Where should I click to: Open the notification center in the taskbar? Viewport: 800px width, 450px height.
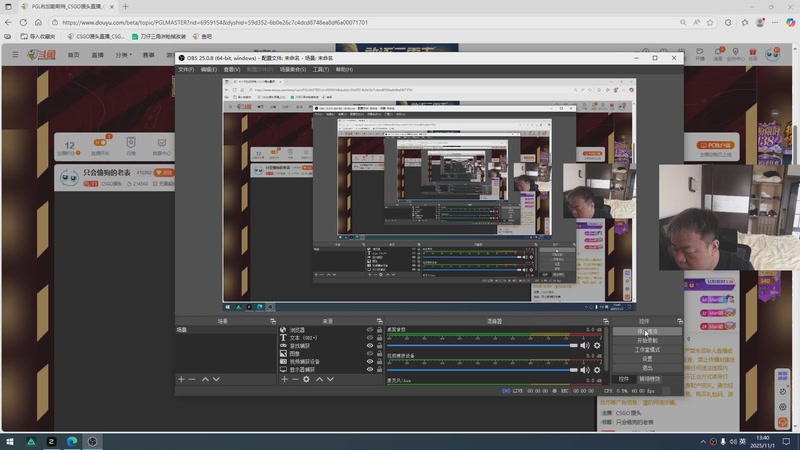786,441
